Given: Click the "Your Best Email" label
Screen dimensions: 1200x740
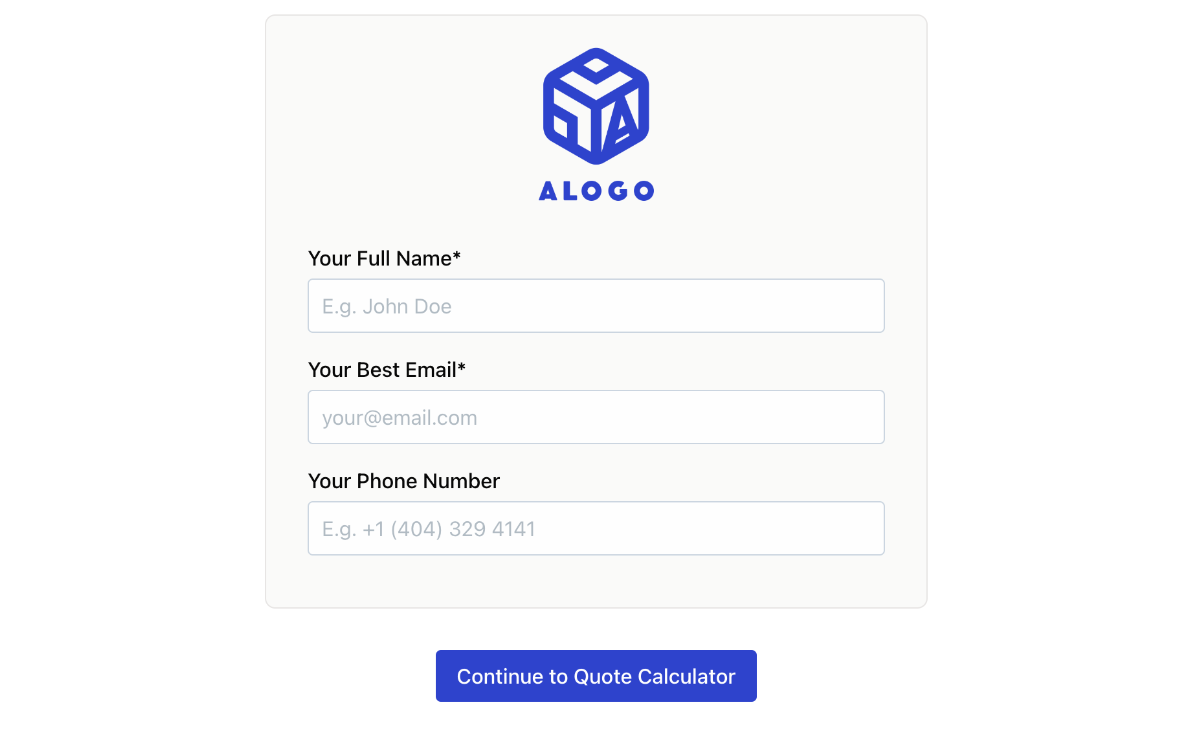Looking at the screenshot, I should pos(382,370).
